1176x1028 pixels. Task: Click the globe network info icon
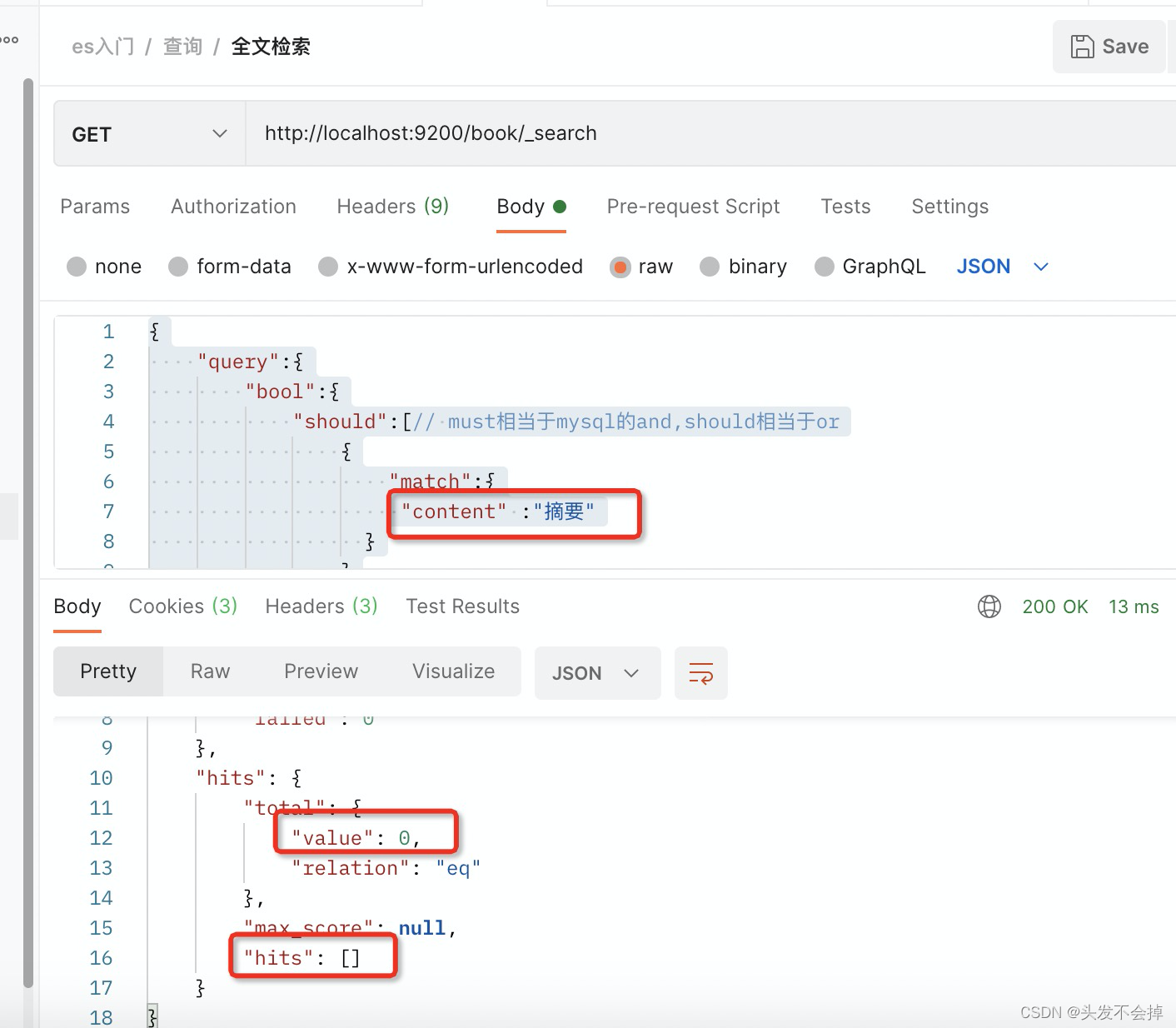point(989,606)
